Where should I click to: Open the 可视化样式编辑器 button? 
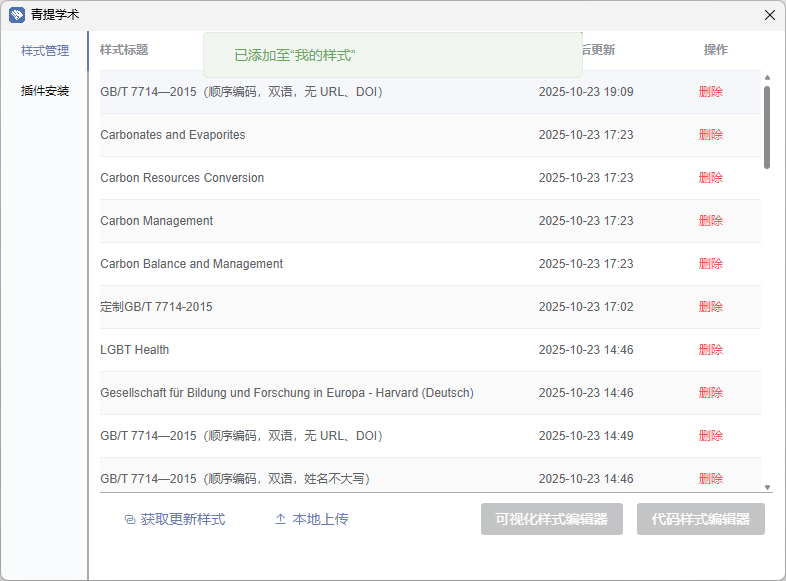[x=551, y=519]
